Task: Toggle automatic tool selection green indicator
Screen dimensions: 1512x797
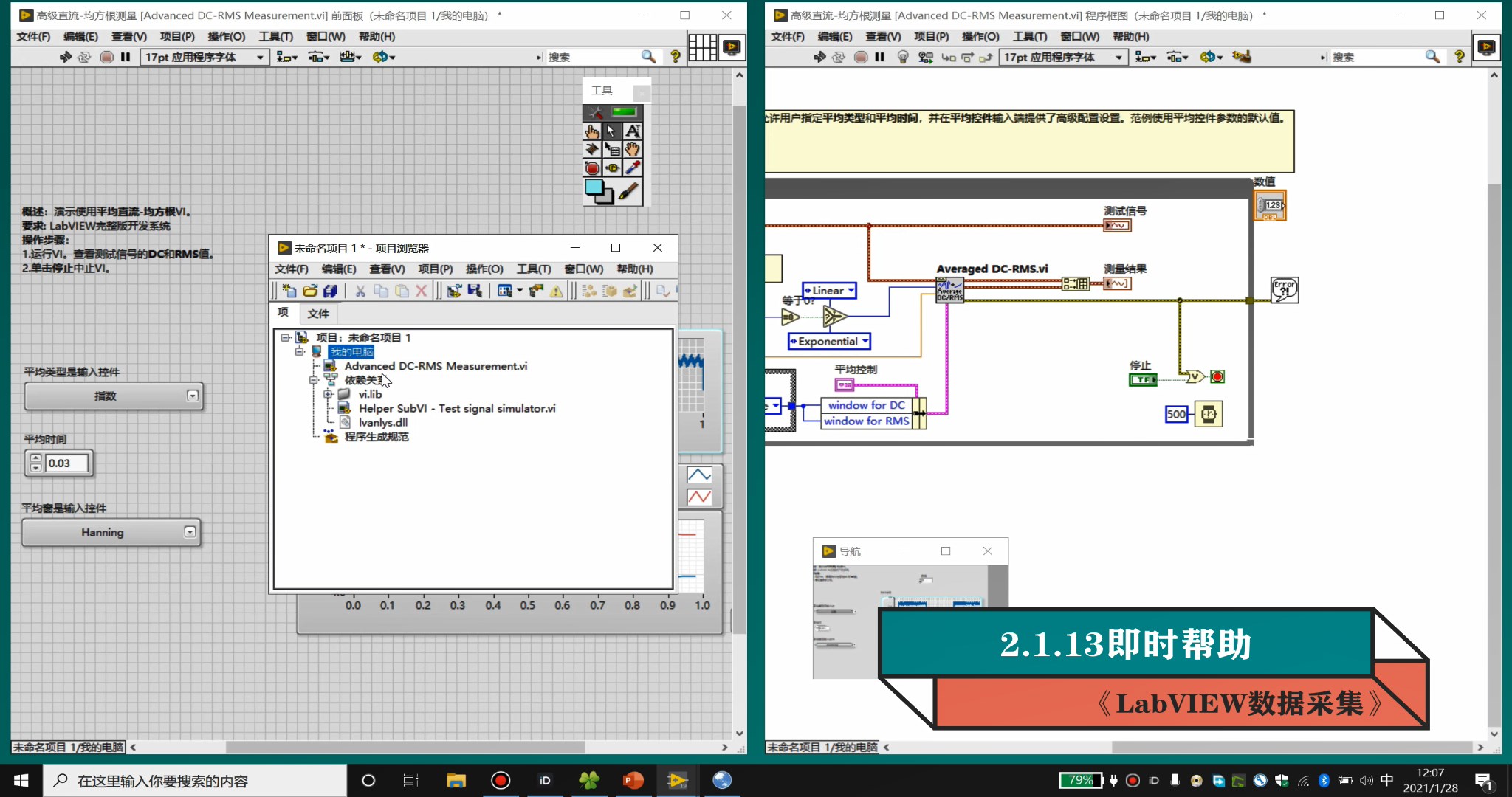Action: (x=624, y=112)
